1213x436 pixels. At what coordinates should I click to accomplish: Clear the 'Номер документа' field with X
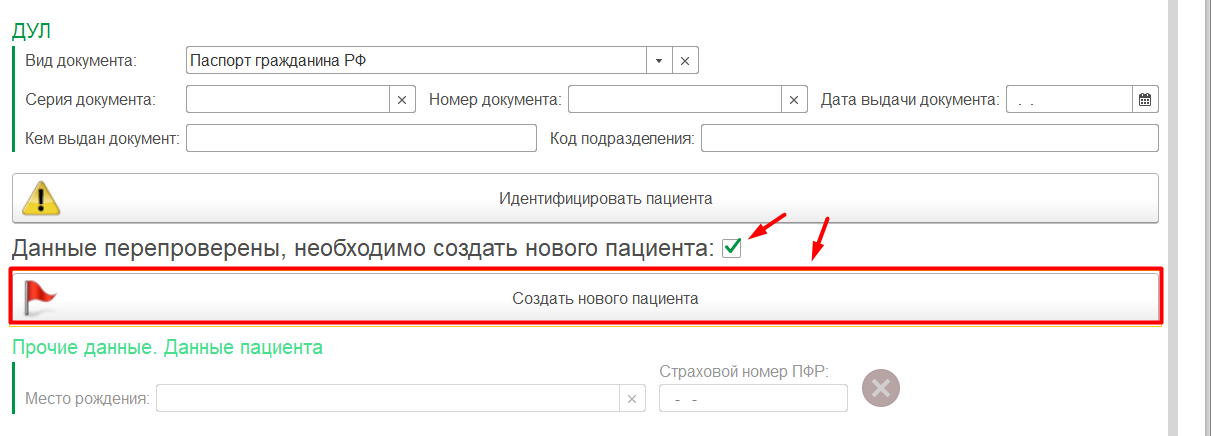point(794,100)
